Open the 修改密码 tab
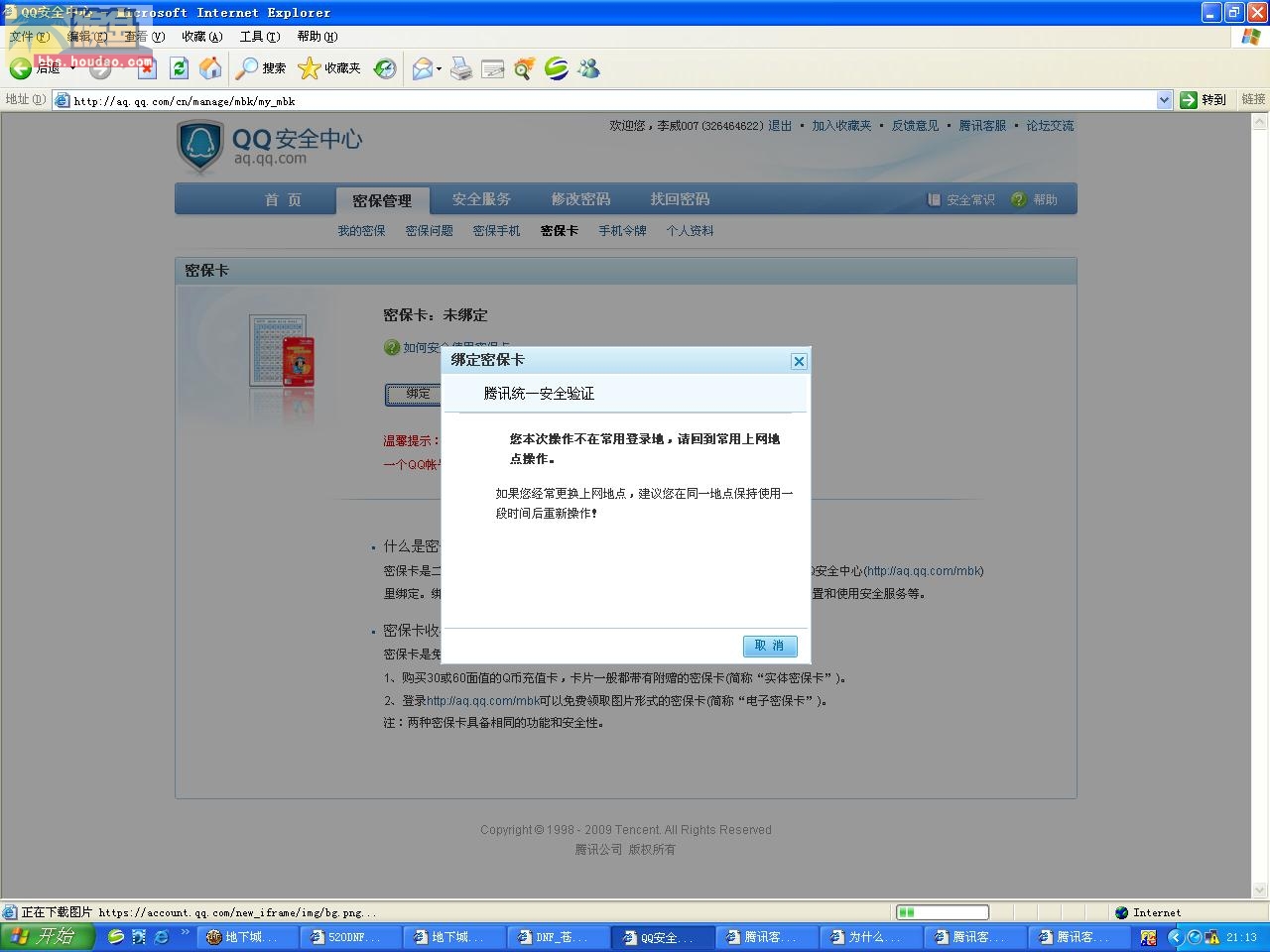Screen dimensions: 1270x952 (580, 199)
